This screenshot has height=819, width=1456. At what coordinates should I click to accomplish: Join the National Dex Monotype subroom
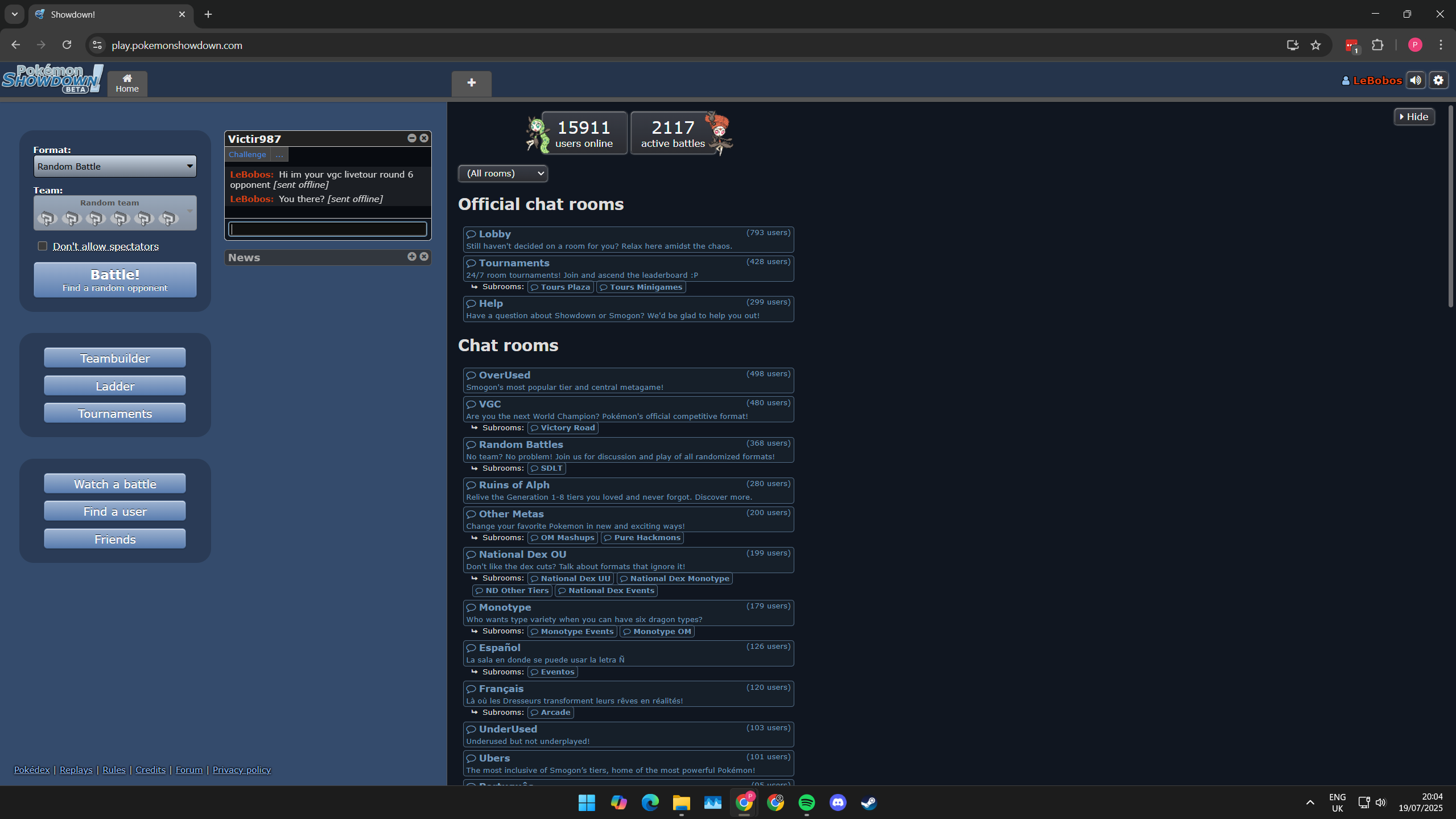coord(675,579)
